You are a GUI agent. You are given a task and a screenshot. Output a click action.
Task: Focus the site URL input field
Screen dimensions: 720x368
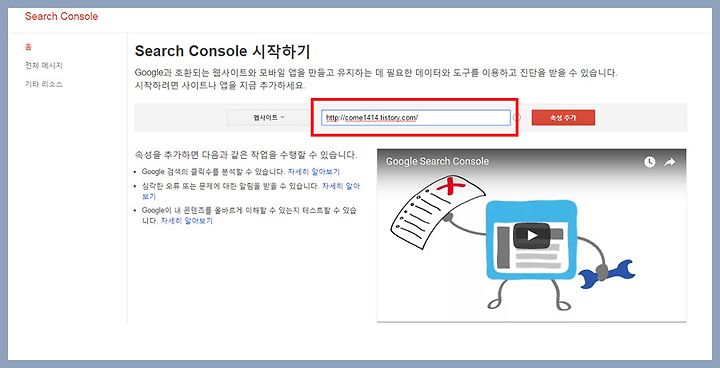coord(416,118)
